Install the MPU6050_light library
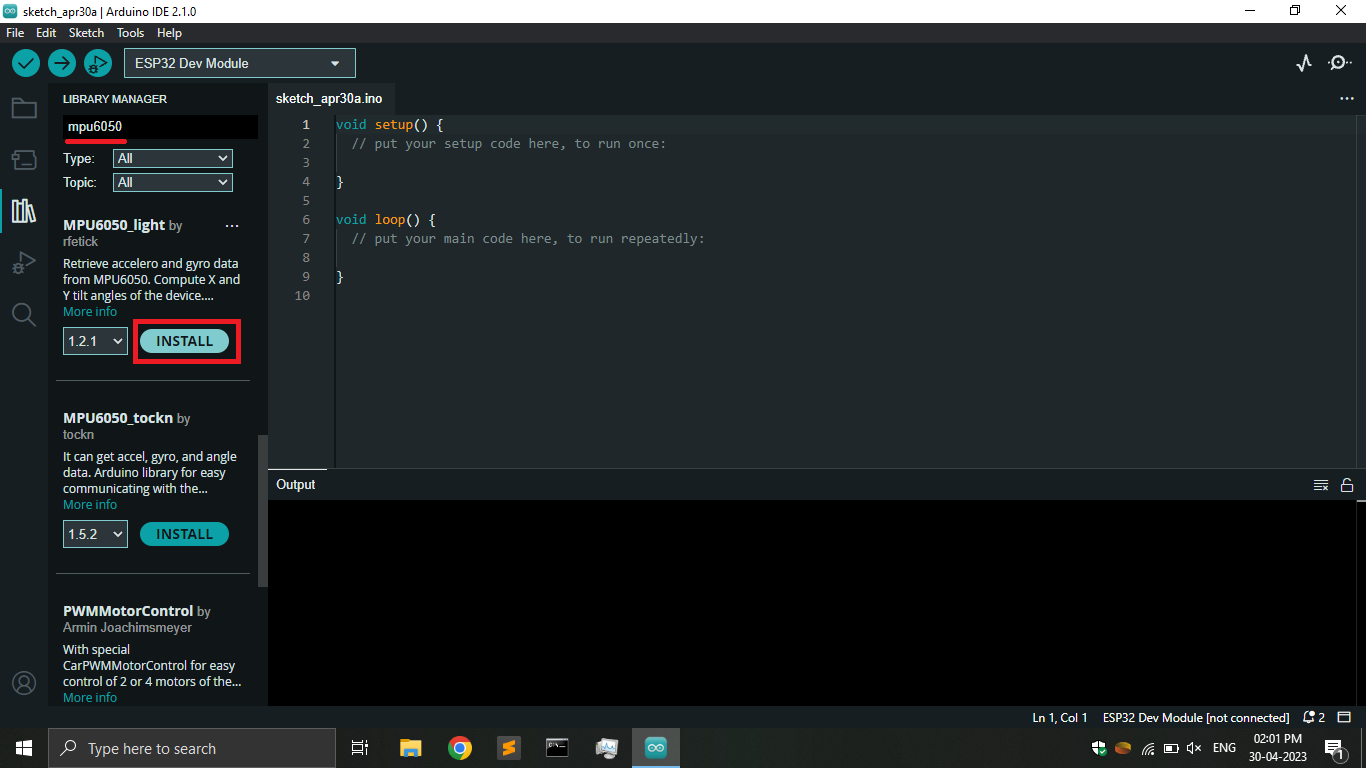 tap(184, 341)
